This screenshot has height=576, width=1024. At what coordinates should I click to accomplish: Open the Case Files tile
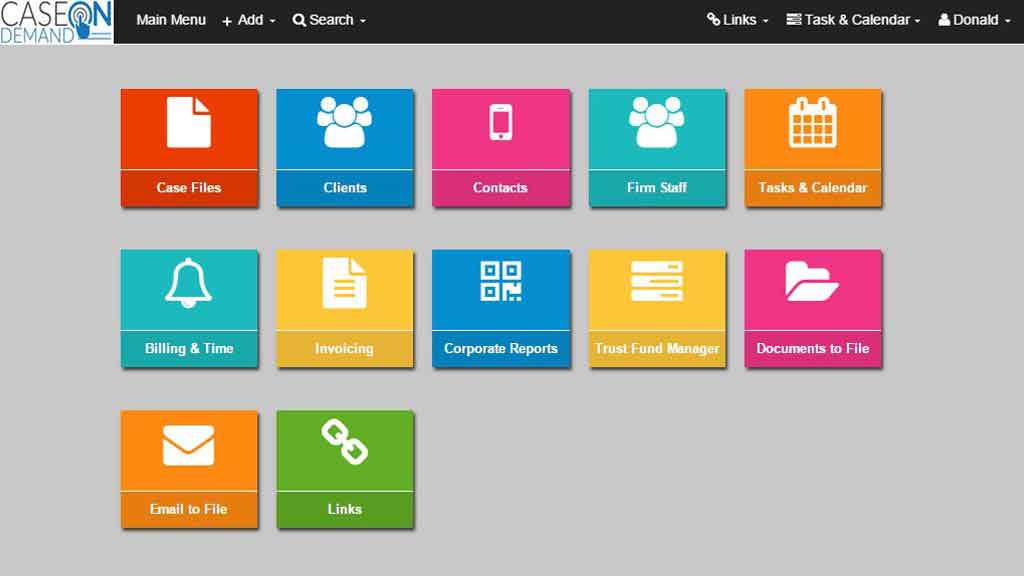click(x=189, y=146)
